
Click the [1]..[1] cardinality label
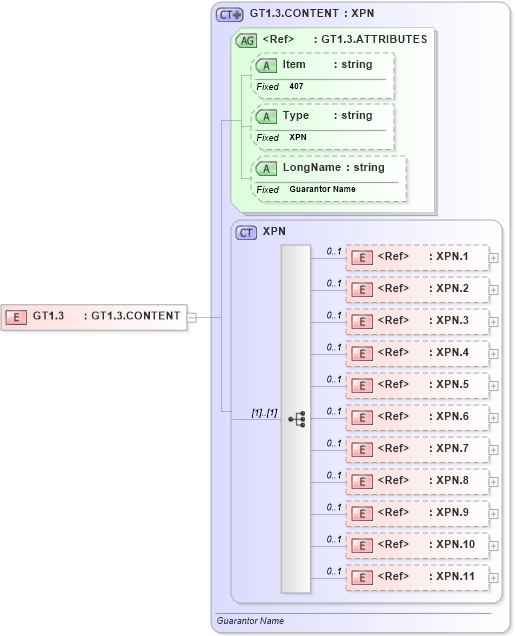click(264, 413)
